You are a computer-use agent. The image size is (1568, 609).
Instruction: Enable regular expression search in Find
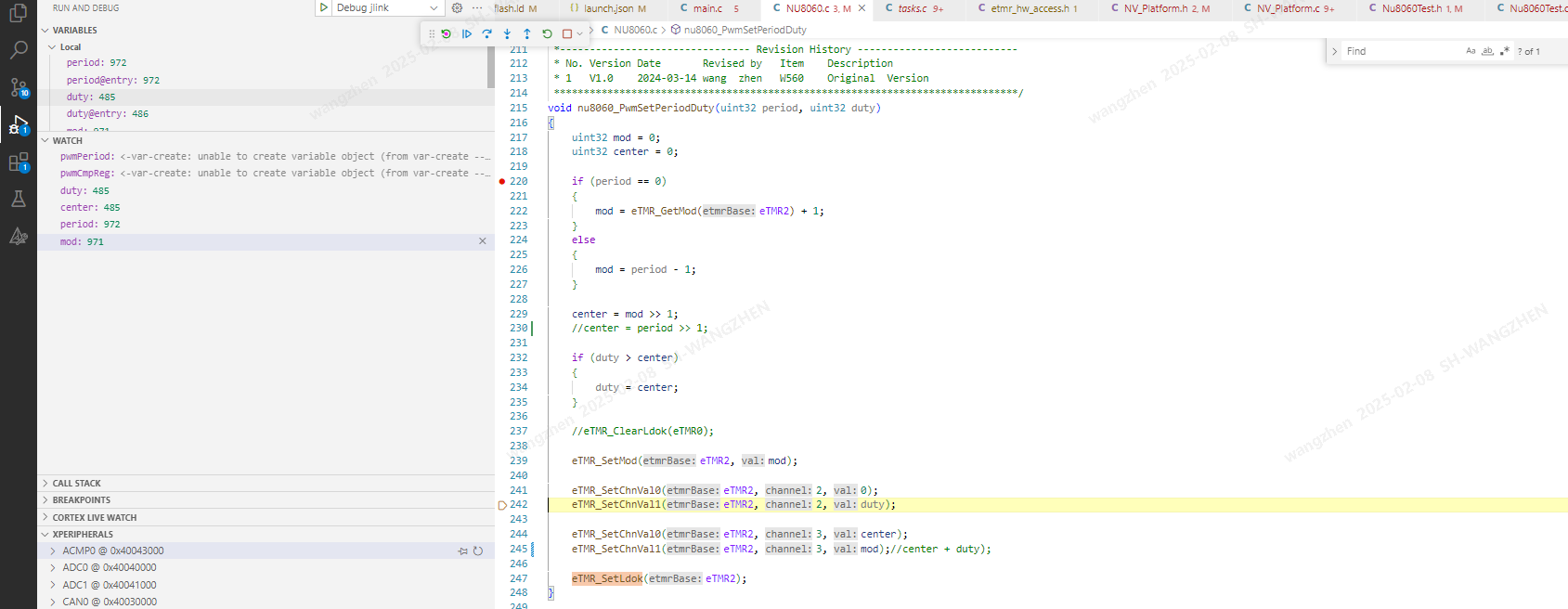click(1504, 51)
